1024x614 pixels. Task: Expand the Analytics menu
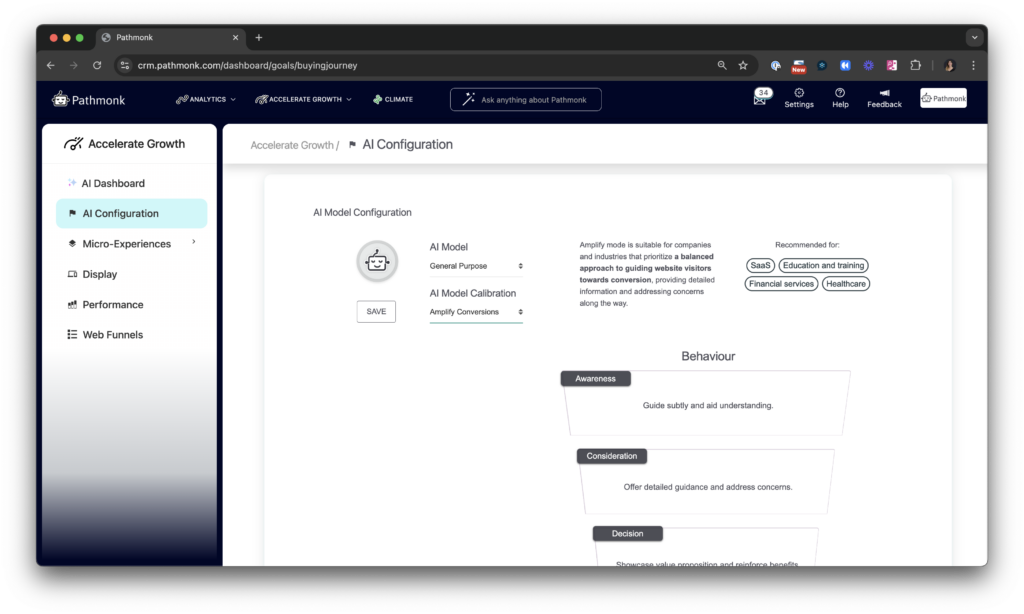point(206,99)
